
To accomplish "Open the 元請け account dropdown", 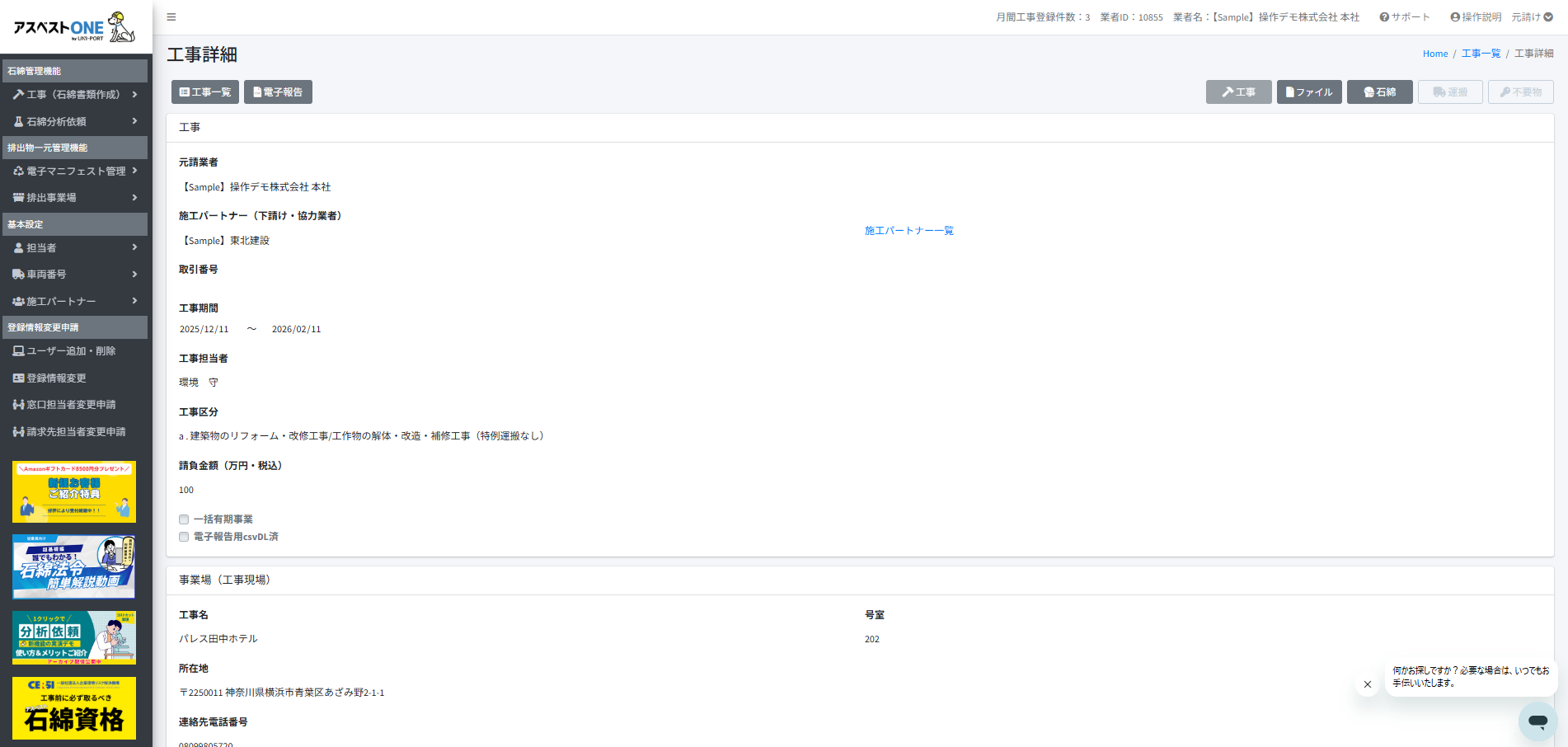I will pos(1532,17).
